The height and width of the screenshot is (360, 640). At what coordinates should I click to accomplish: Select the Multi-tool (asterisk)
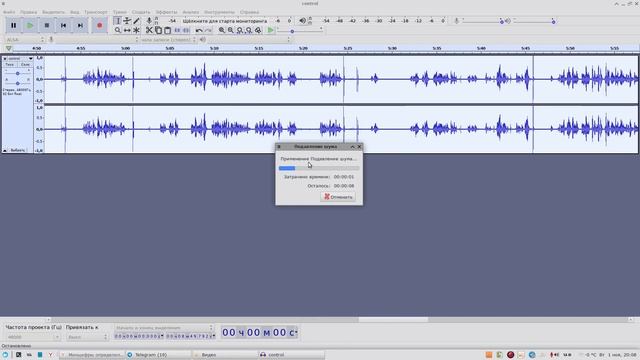136,30
